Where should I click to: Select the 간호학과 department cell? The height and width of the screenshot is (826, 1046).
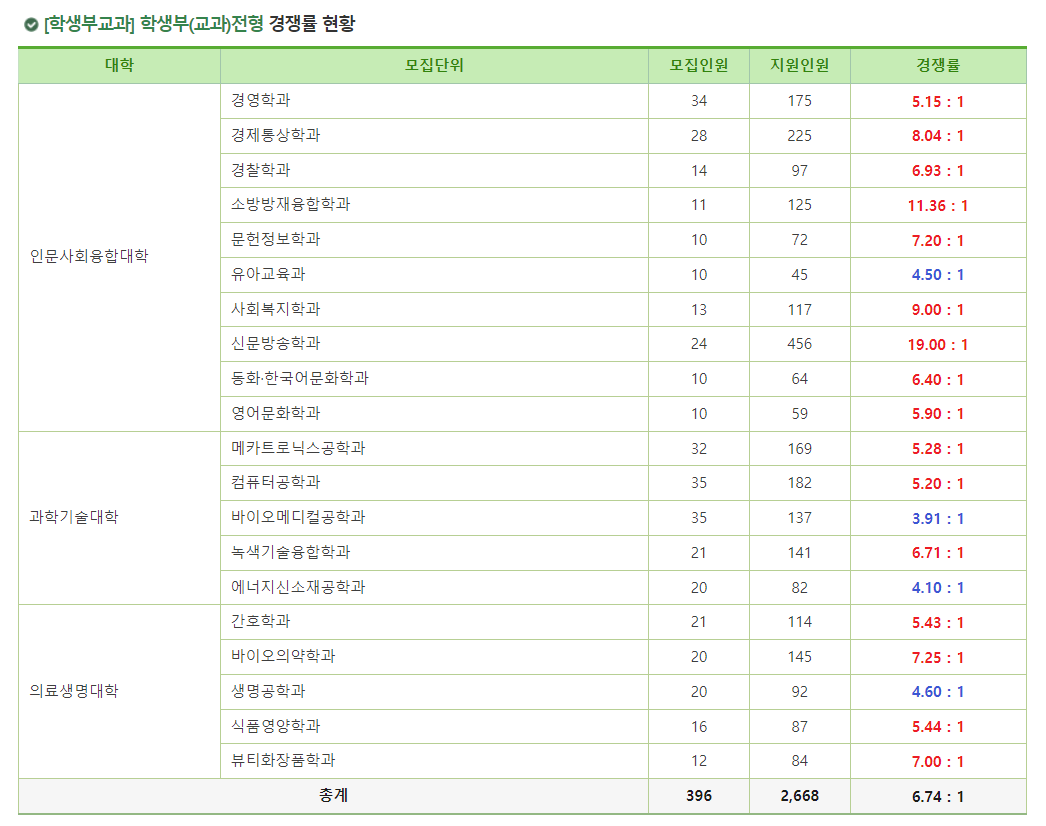coord(249,622)
